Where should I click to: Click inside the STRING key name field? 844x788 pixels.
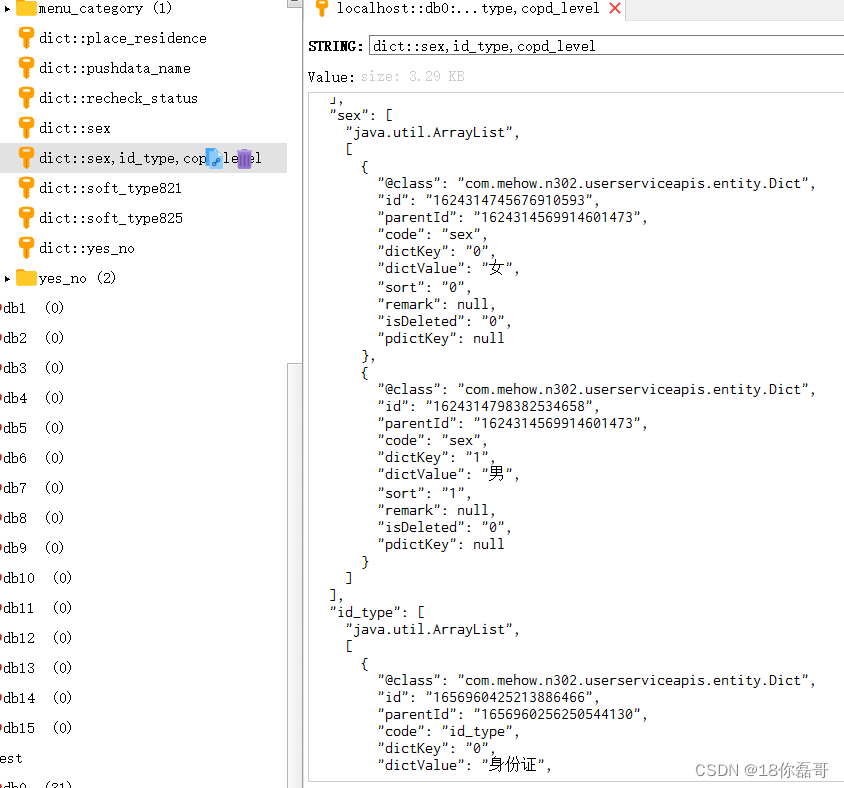[500, 45]
